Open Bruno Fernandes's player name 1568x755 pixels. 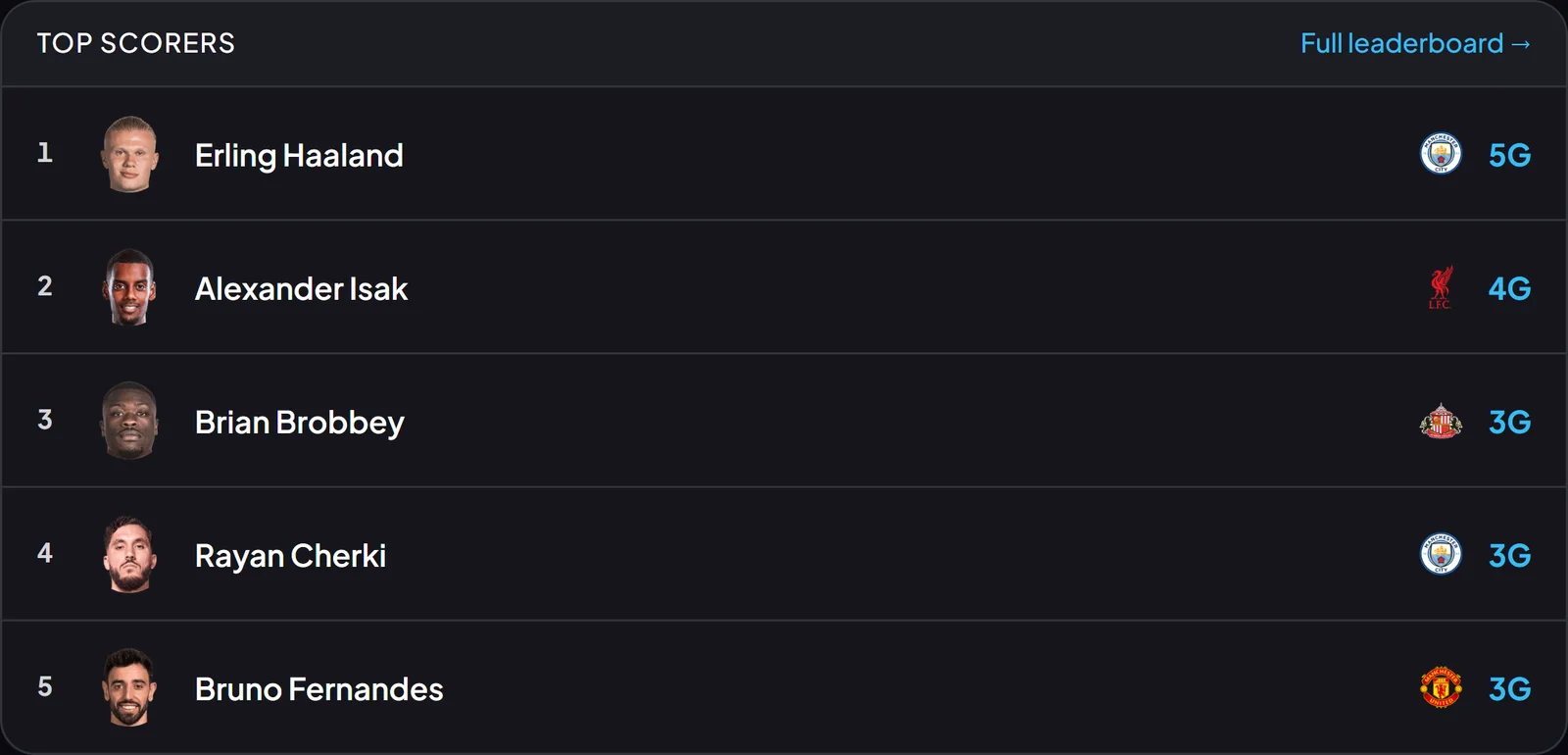click(x=318, y=689)
